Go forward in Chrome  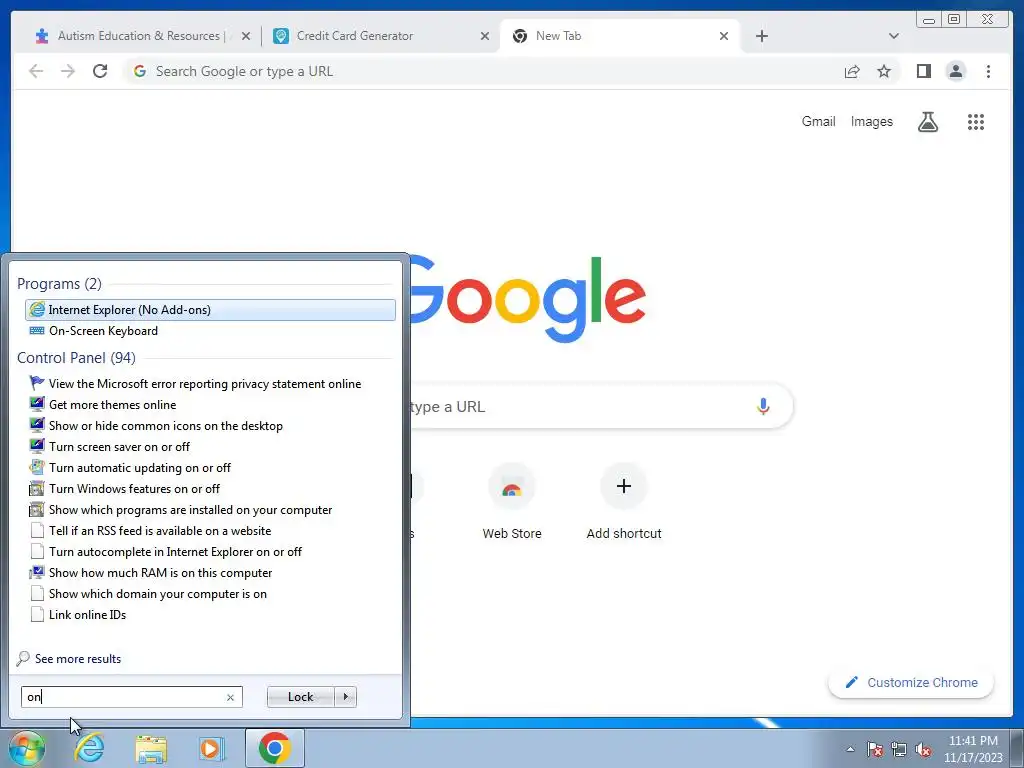click(x=68, y=71)
